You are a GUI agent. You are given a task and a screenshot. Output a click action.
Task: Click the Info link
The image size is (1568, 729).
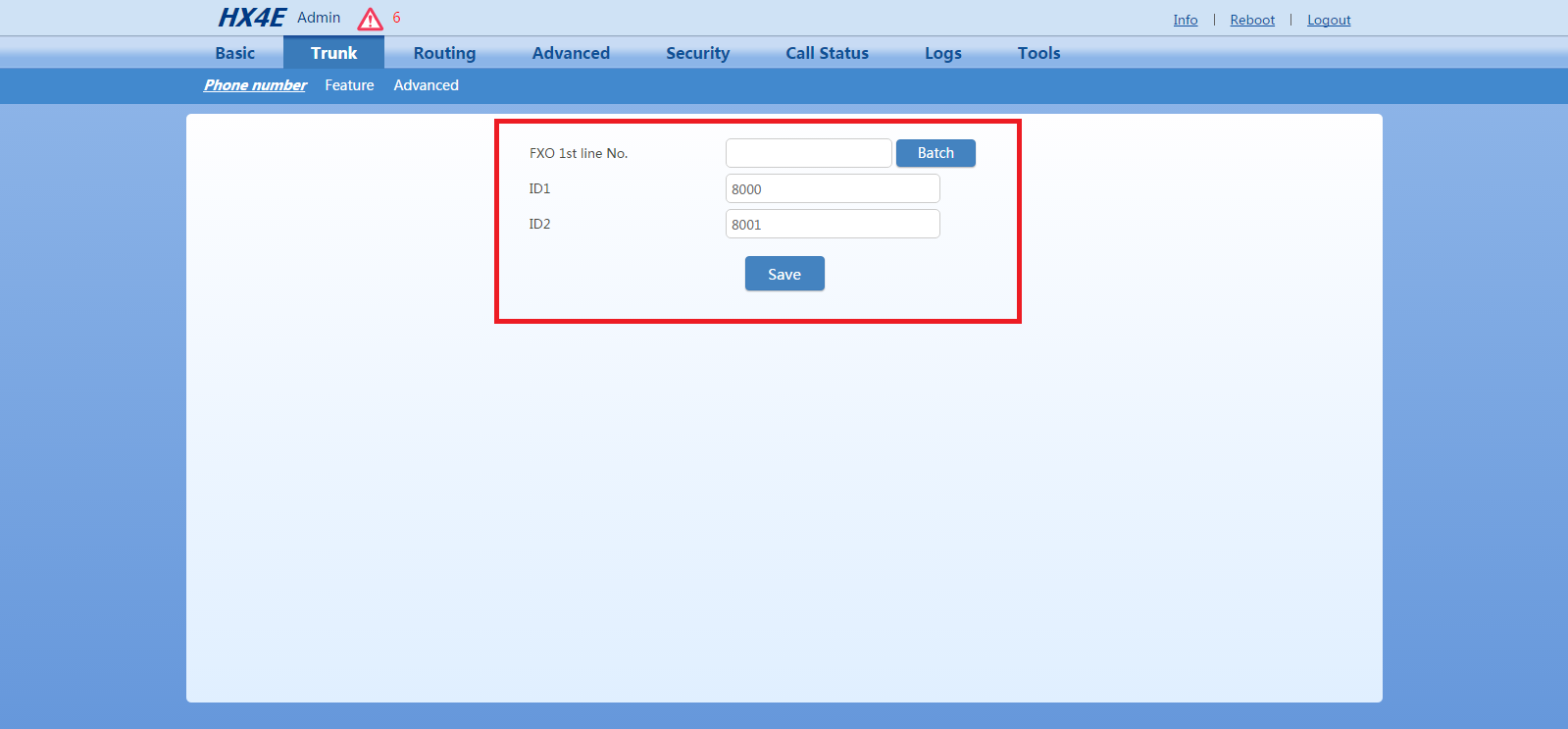click(x=1185, y=20)
